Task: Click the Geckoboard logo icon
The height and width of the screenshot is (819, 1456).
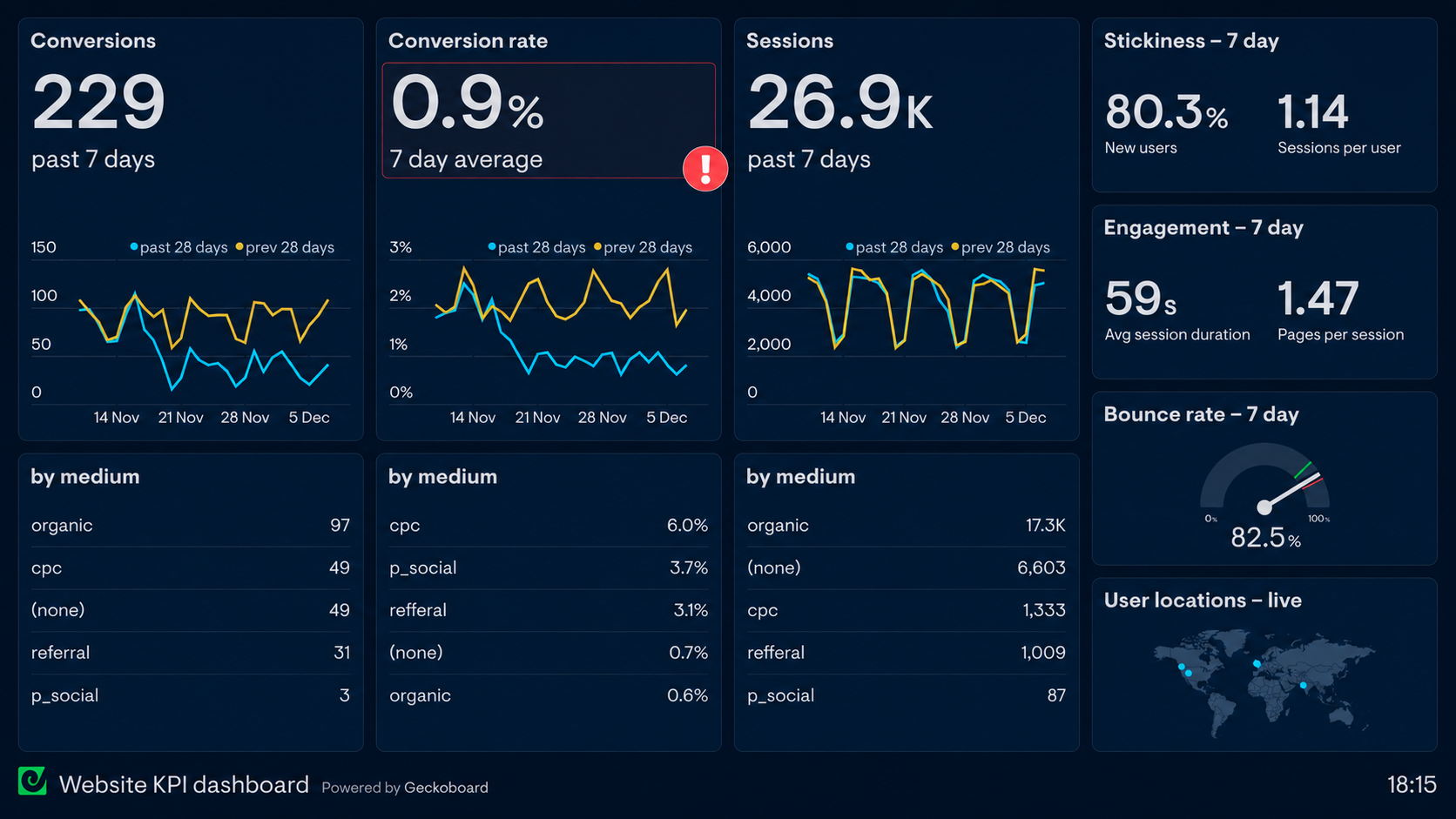Action: click(32, 781)
